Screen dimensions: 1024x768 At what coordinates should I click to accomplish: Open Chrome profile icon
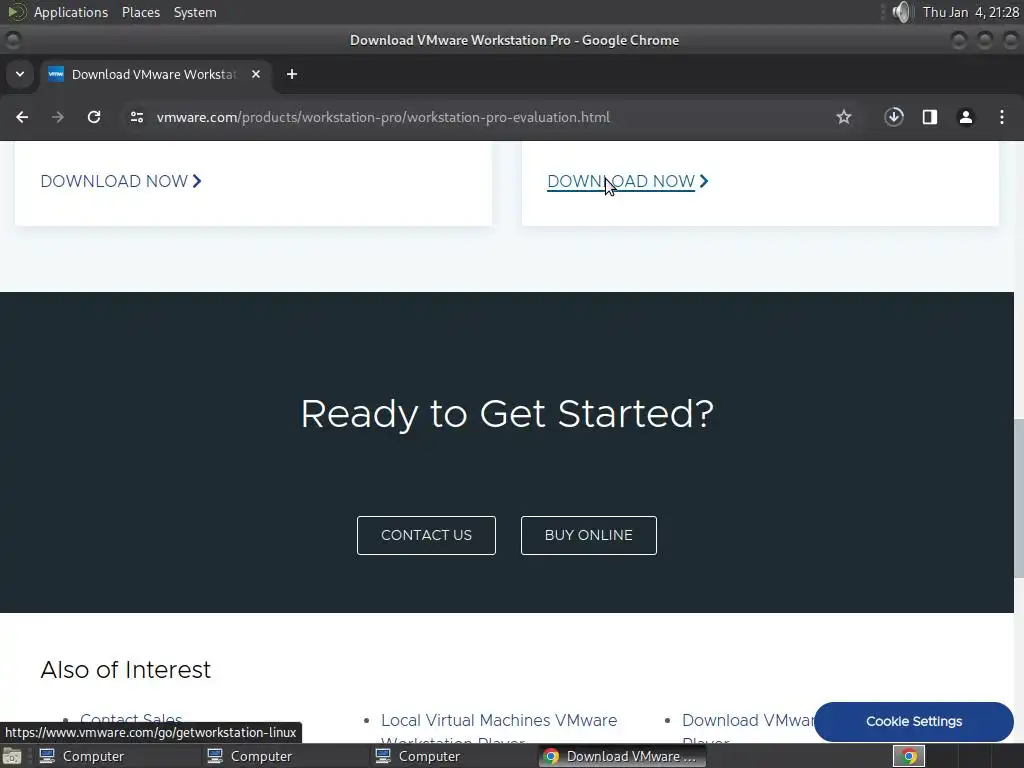[x=966, y=117]
